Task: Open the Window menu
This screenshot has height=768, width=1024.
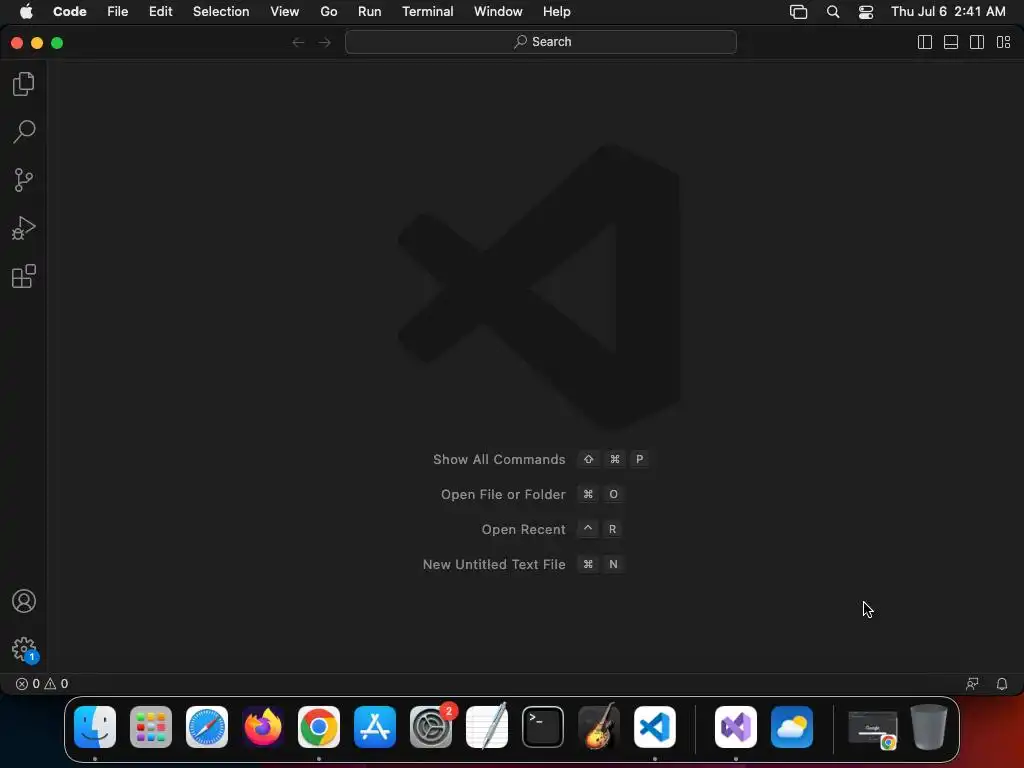Action: pos(498,12)
